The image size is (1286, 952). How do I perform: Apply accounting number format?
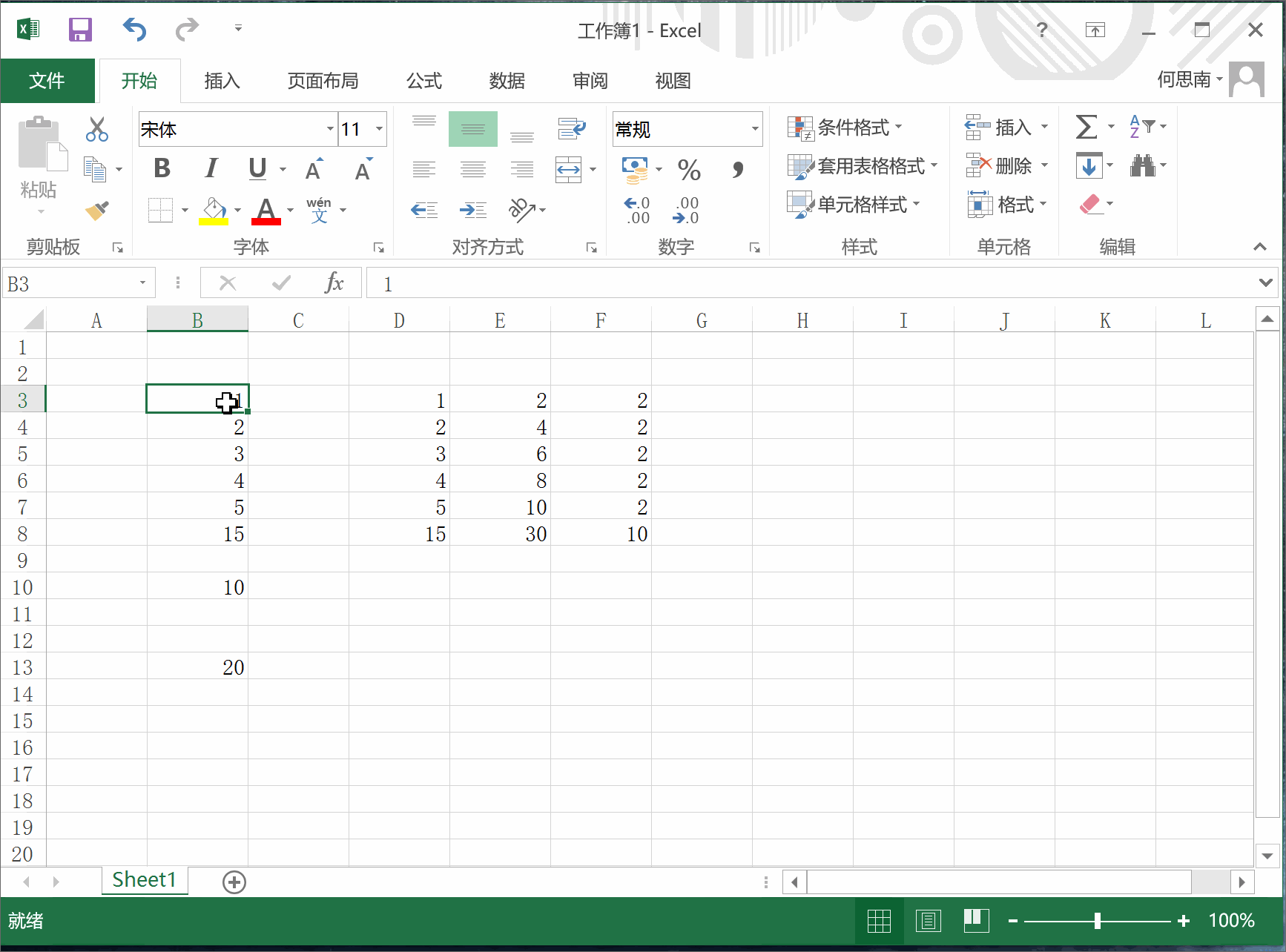[x=635, y=170]
